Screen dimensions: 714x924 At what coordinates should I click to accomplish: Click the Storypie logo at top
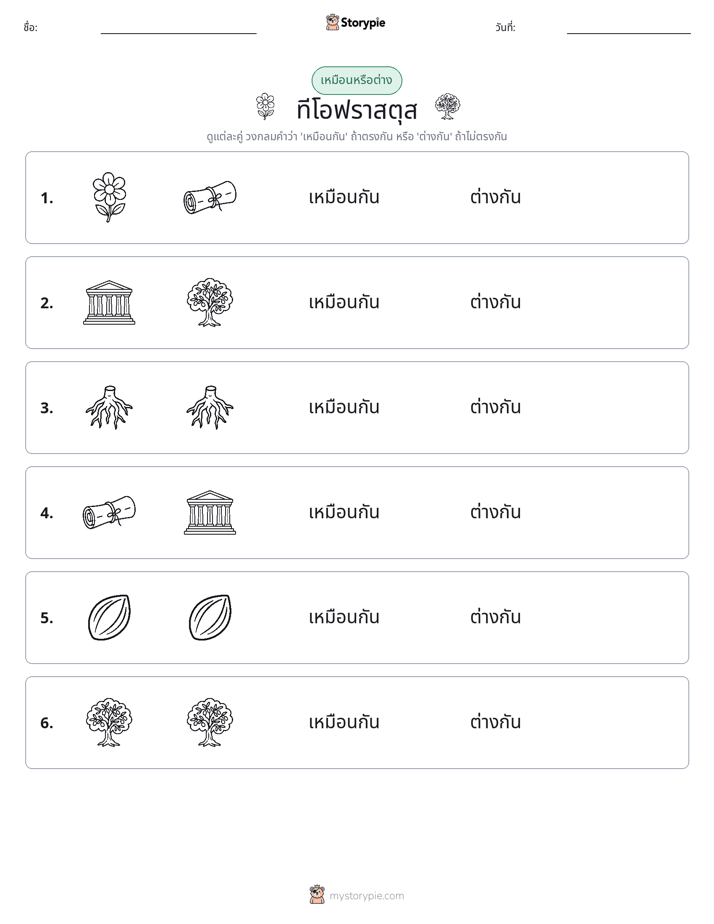point(355,23)
